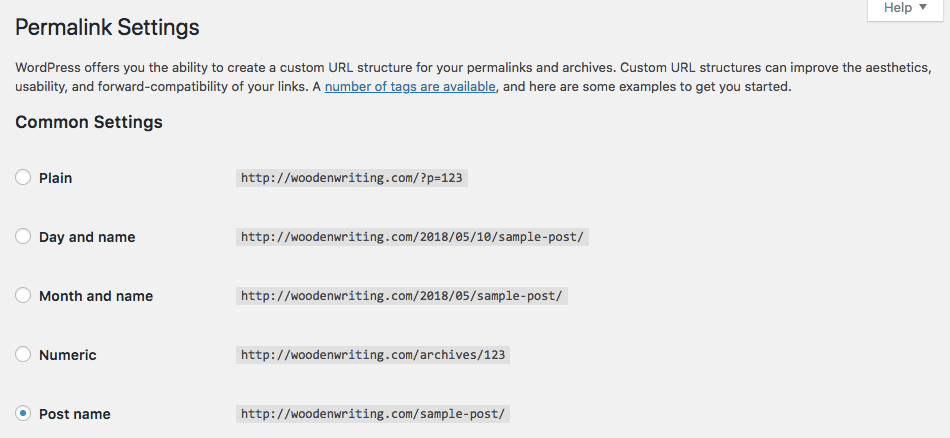950x438 pixels.
Task: Click the ?p=123 example URL
Action: coord(353,178)
